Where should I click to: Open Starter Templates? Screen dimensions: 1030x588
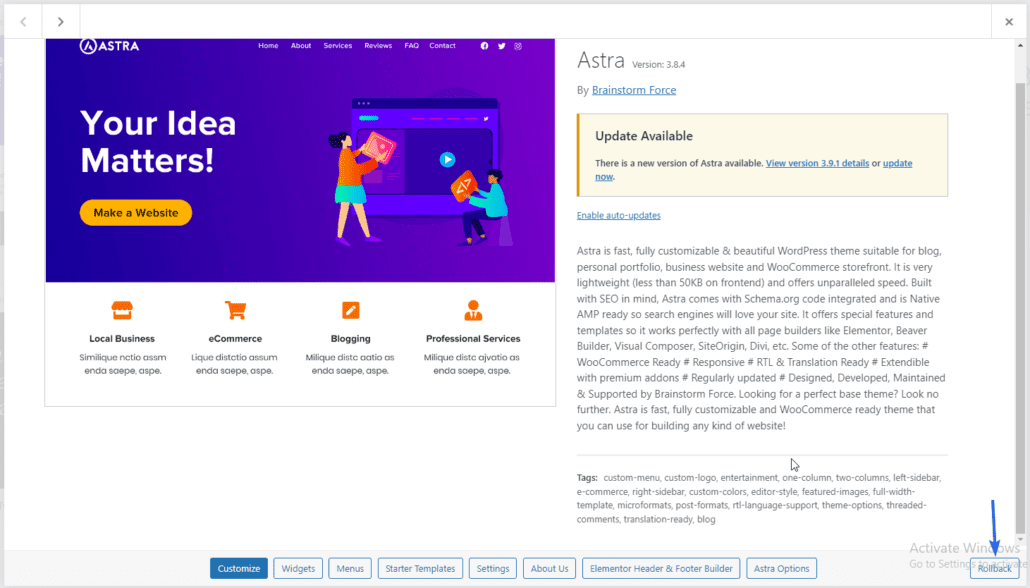pyautogui.click(x=420, y=568)
